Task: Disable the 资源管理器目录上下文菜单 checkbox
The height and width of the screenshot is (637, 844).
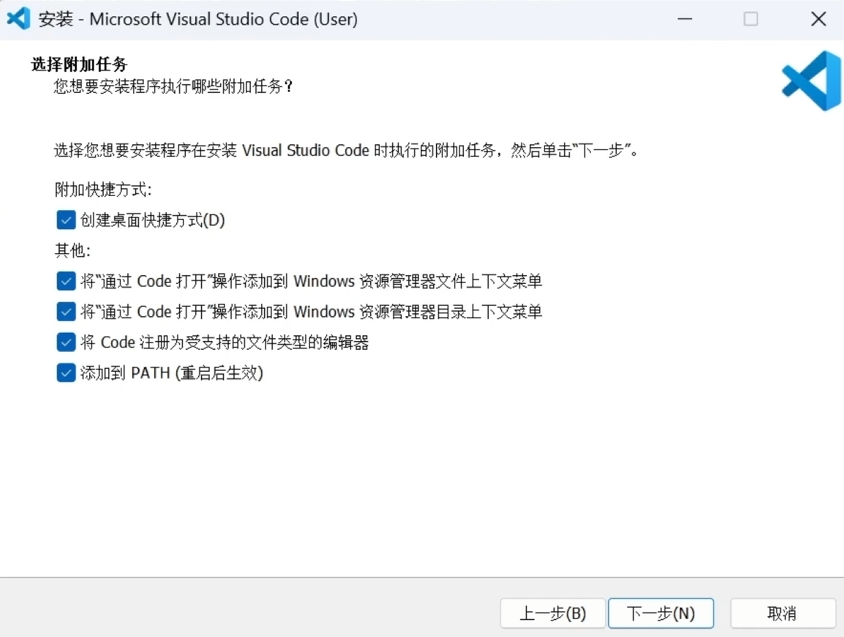Action: [x=66, y=312]
